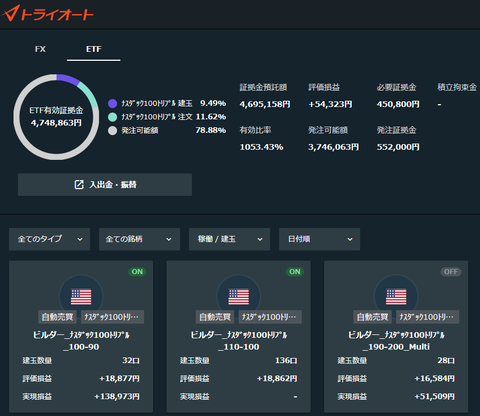Click 自動売買 tag on _110-100 card
Viewport: 480px width, 416px height.
point(215,317)
